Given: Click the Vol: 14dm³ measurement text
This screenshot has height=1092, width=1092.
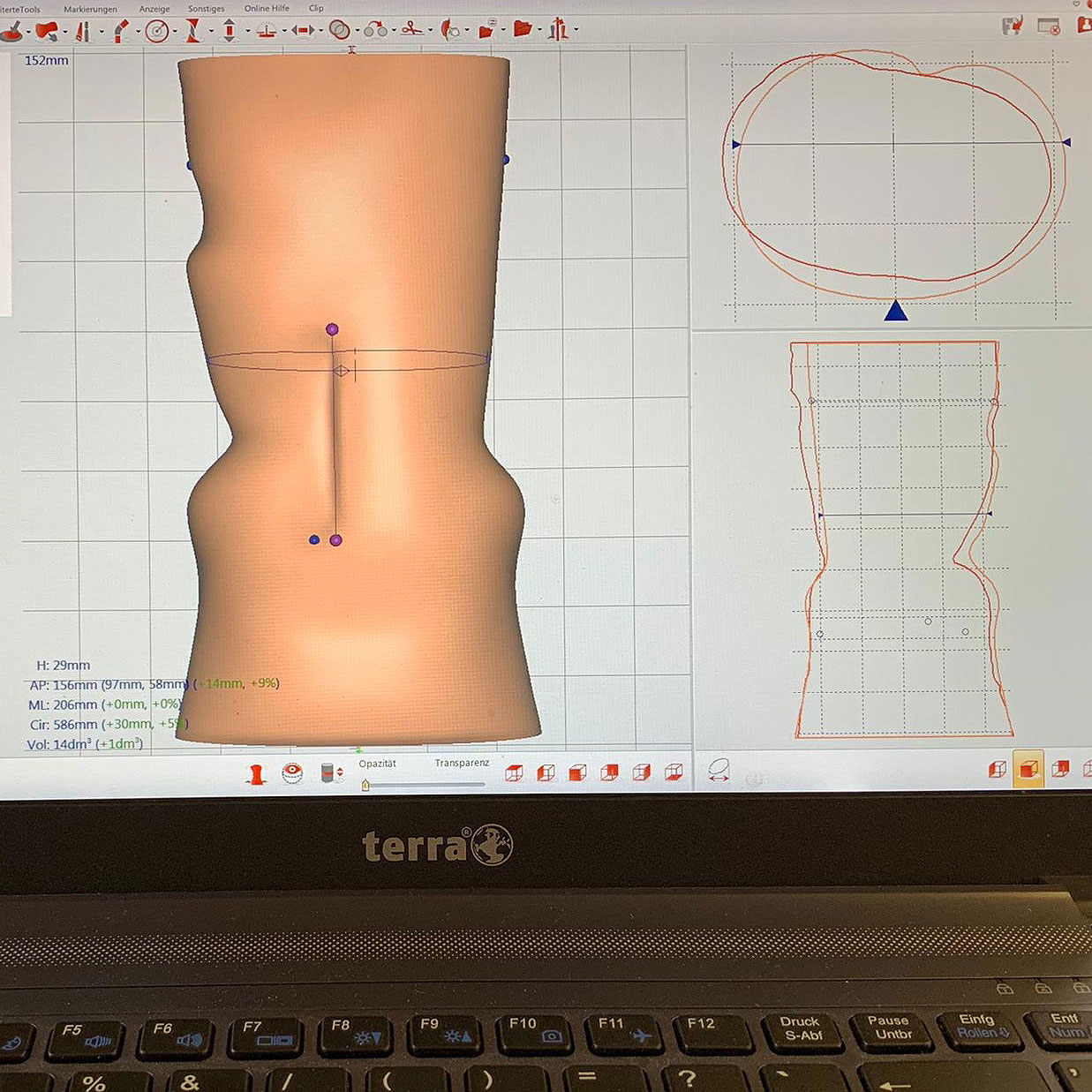Looking at the screenshot, I should click(85, 744).
